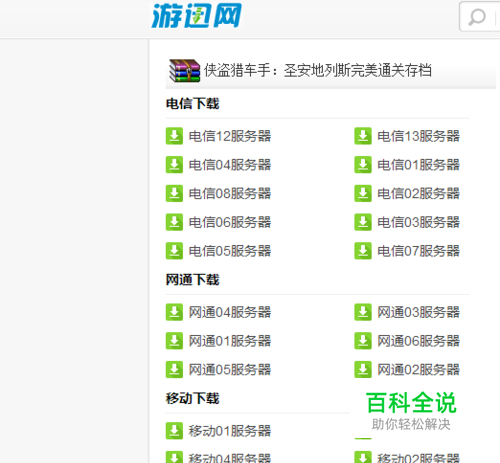The width and height of the screenshot is (500, 463).
Task: Click into the search input box
Action: (480, 17)
